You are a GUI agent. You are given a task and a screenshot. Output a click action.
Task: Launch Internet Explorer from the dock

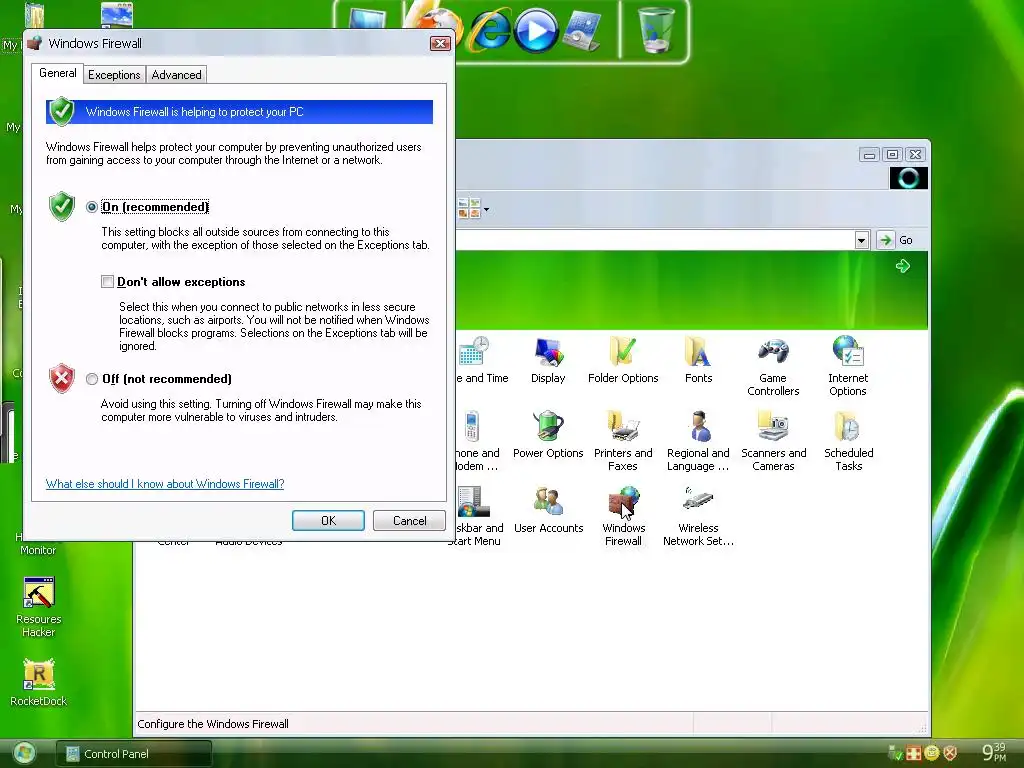(x=489, y=31)
